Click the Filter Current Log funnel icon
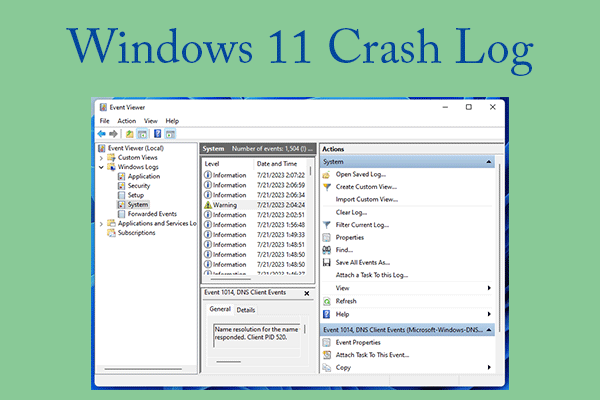This screenshot has width=600, height=400. (x=326, y=225)
